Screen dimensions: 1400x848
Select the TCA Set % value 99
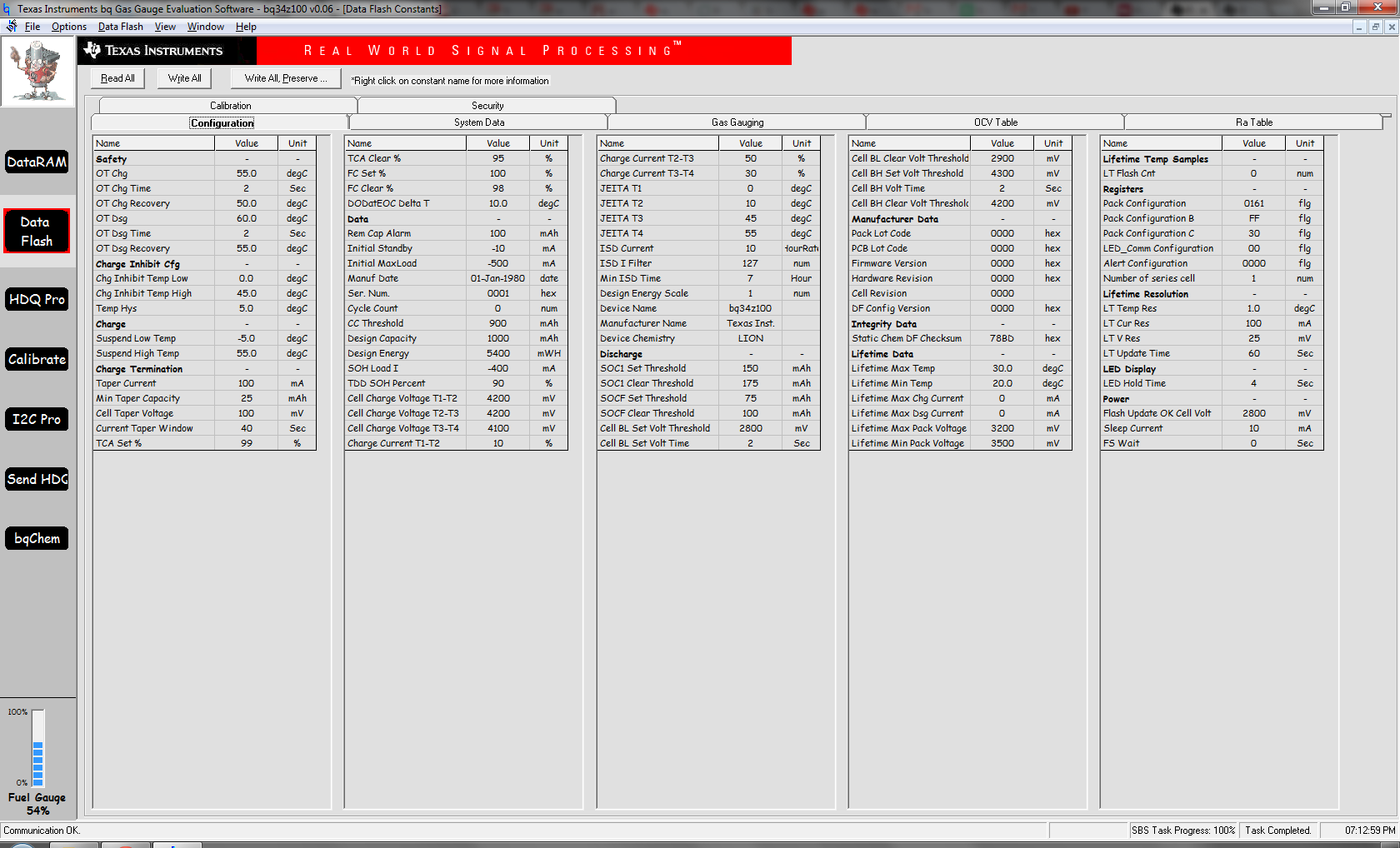point(247,443)
